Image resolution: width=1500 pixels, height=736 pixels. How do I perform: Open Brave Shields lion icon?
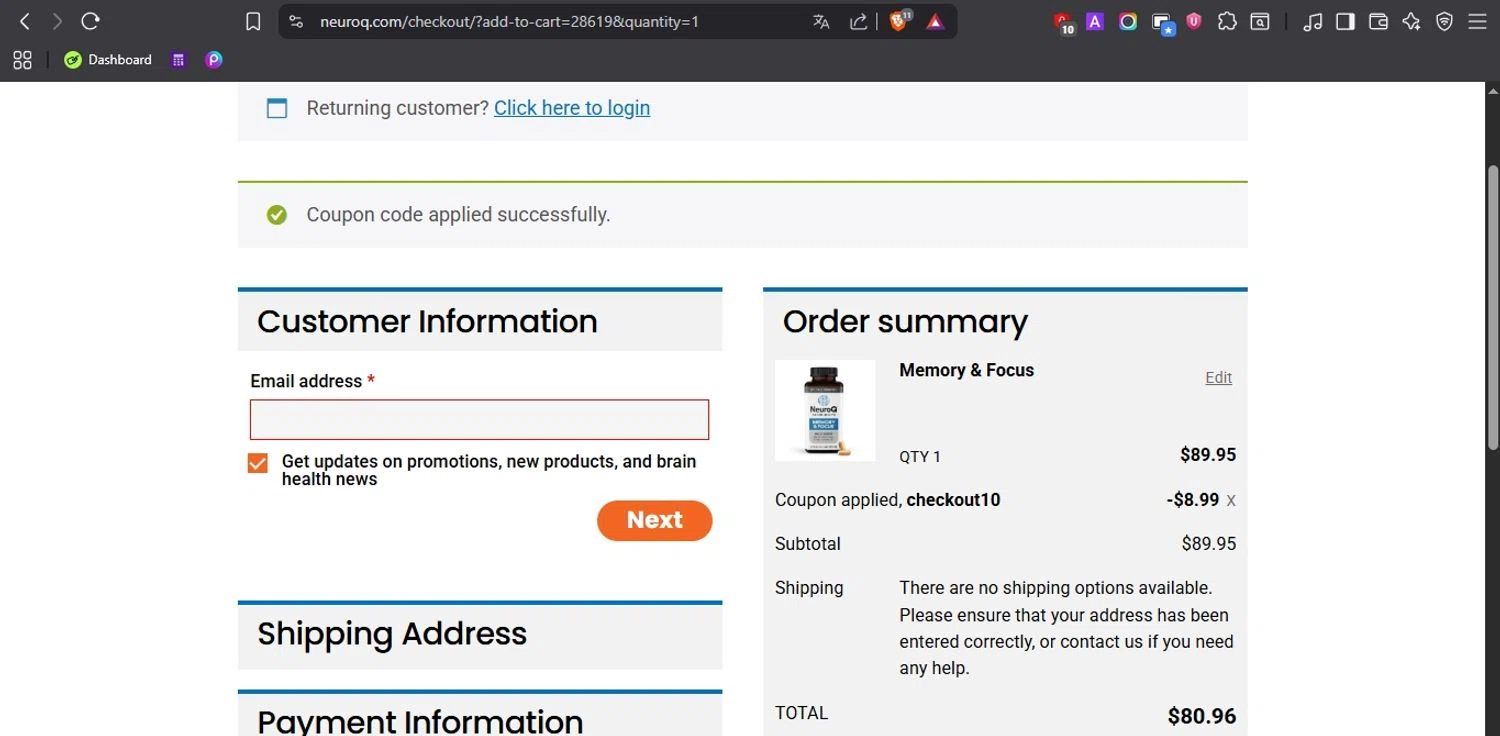tap(899, 20)
